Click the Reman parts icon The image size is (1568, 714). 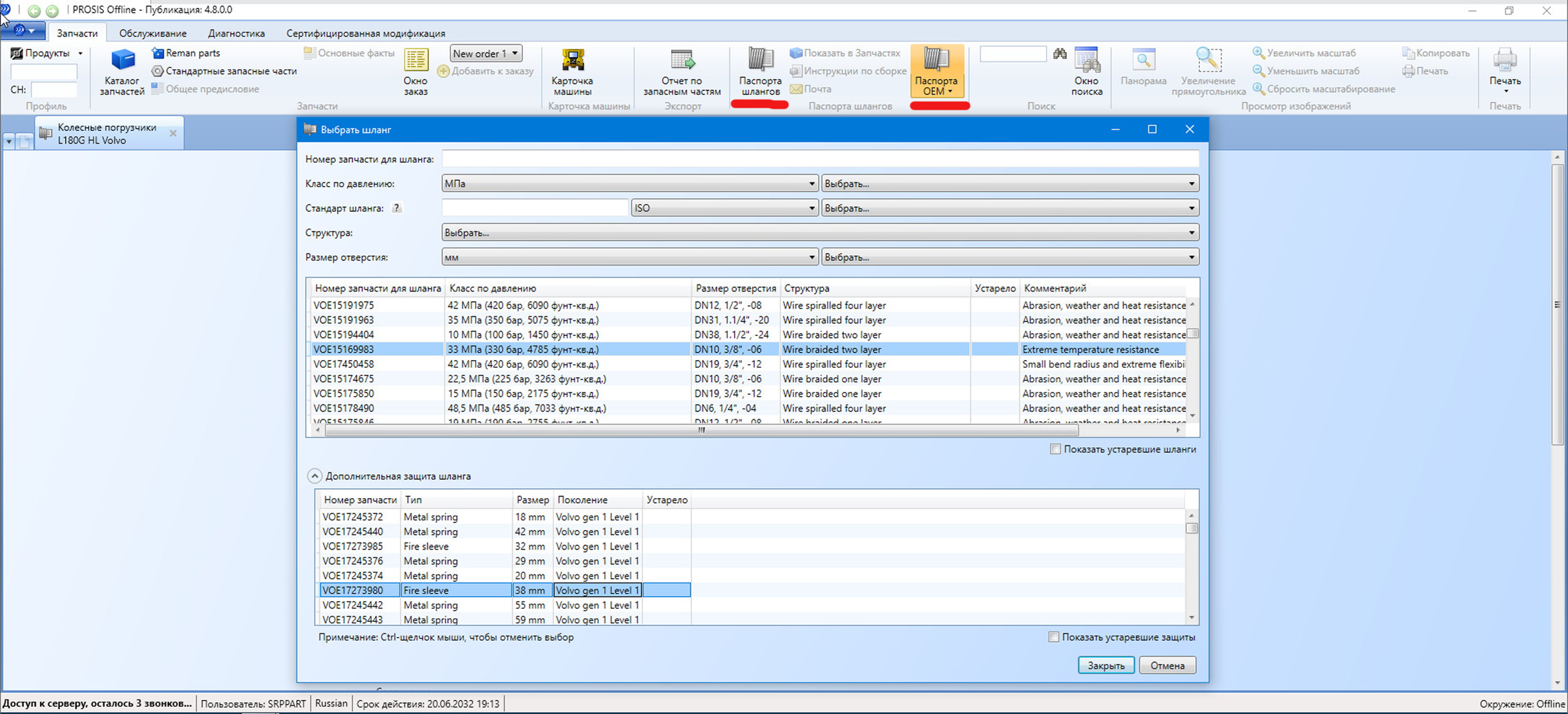pyautogui.click(x=158, y=53)
